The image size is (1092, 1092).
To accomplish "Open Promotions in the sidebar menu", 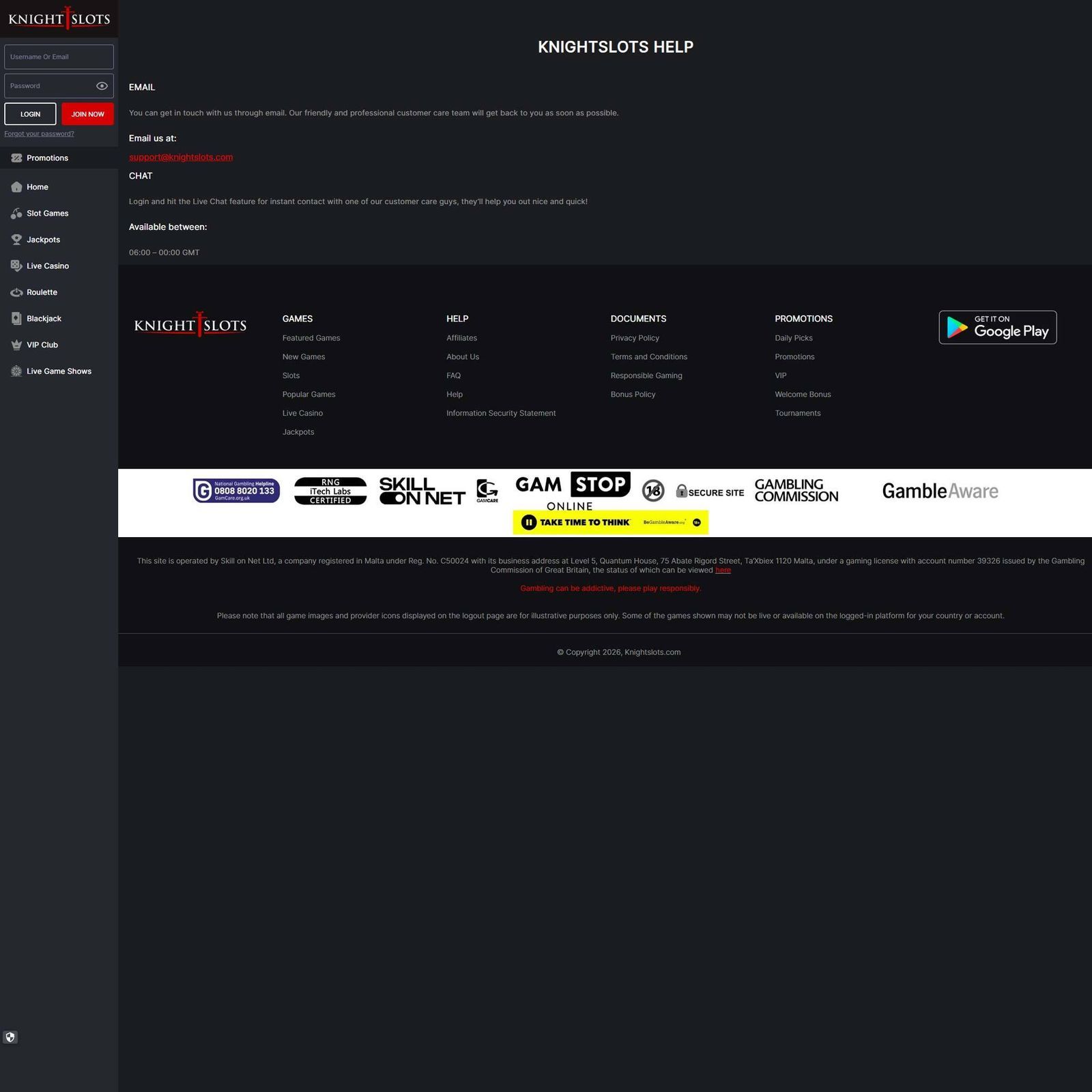I will (59, 158).
